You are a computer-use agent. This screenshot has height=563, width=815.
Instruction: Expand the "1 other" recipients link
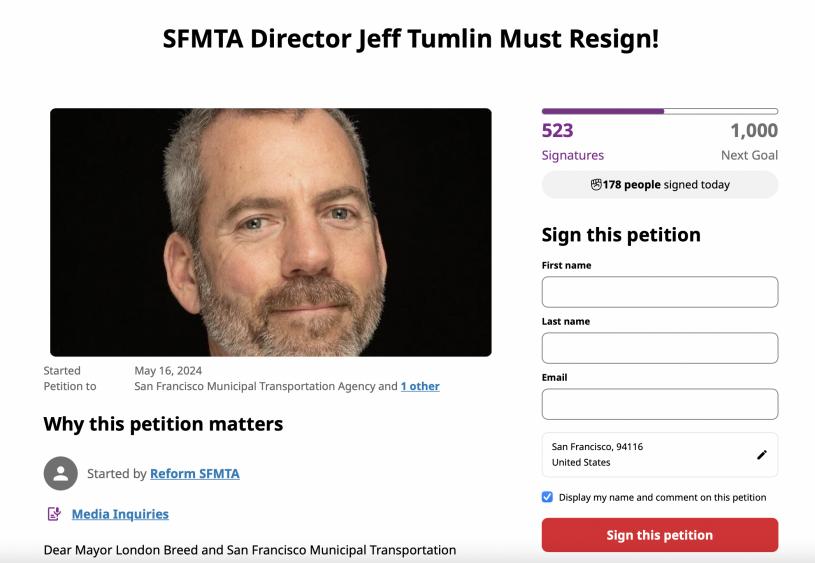(x=420, y=386)
